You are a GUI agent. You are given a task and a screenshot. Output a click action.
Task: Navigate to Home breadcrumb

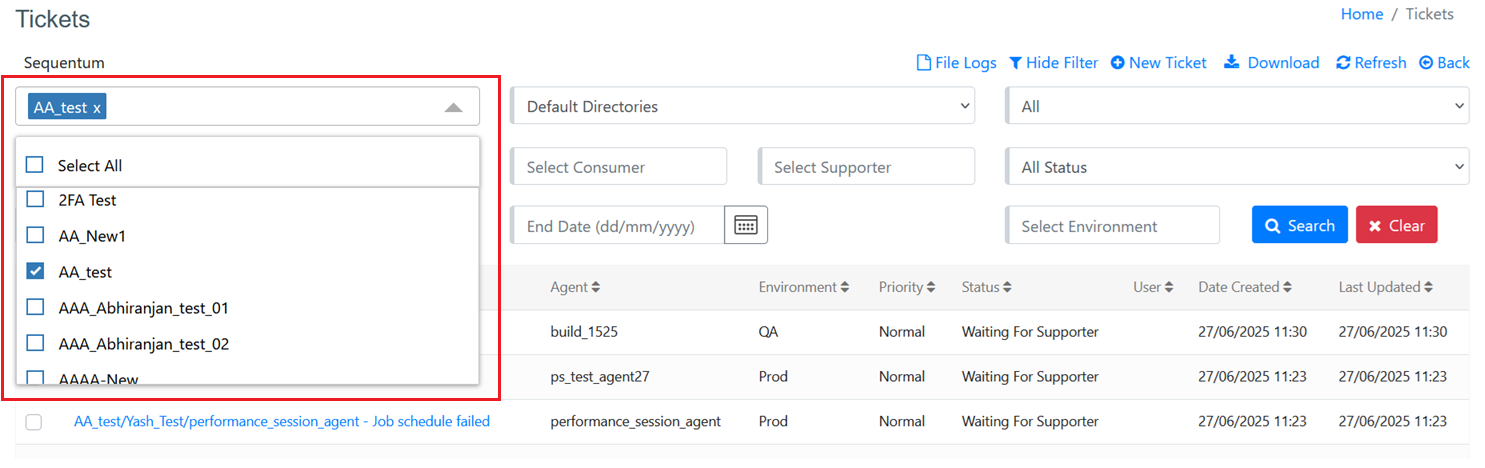tap(1361, 14)
